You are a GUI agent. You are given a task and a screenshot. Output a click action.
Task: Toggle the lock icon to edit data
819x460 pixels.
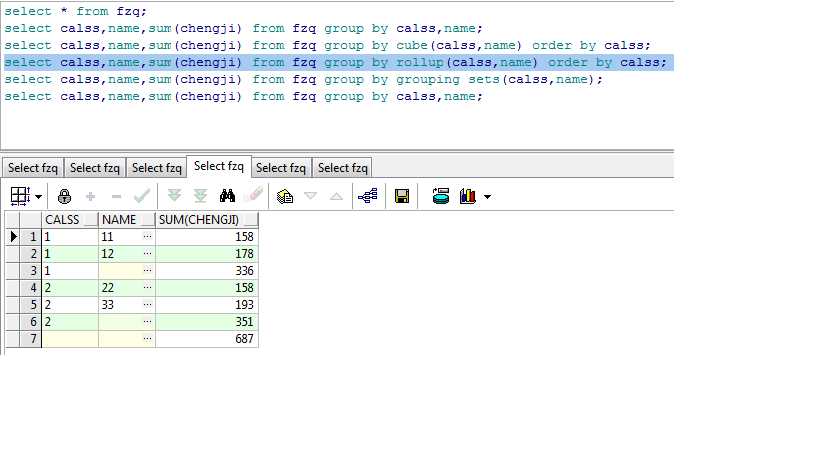pos(64,196)
